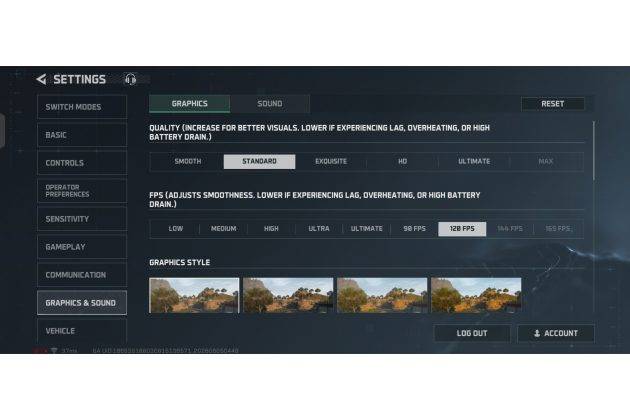Open Controls settings category
The image size is (630, 420).
pyautogui.click(x=82, y=163)
